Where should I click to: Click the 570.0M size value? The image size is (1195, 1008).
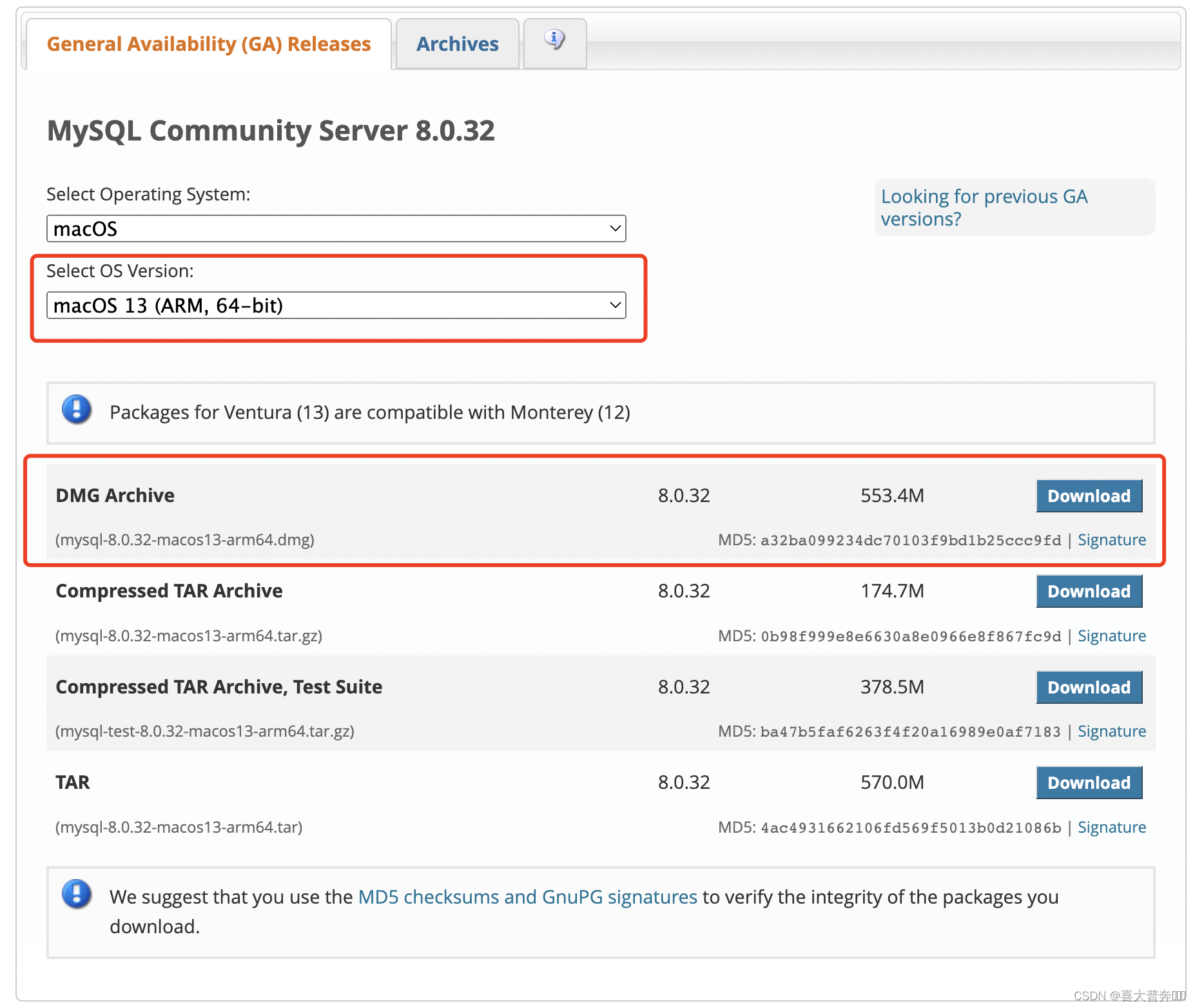click(892, 782)
